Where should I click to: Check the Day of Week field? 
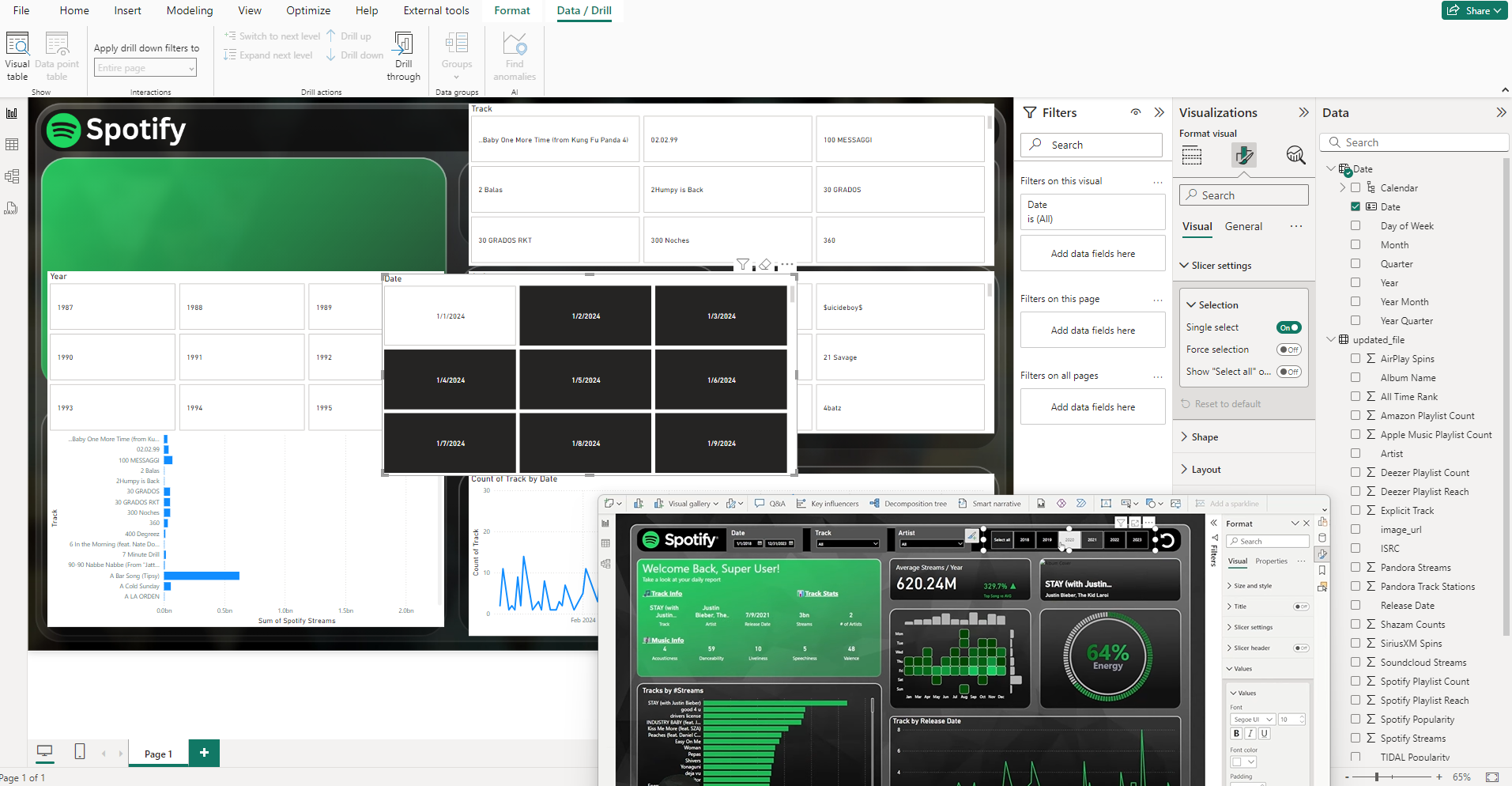pos(1356,225)
